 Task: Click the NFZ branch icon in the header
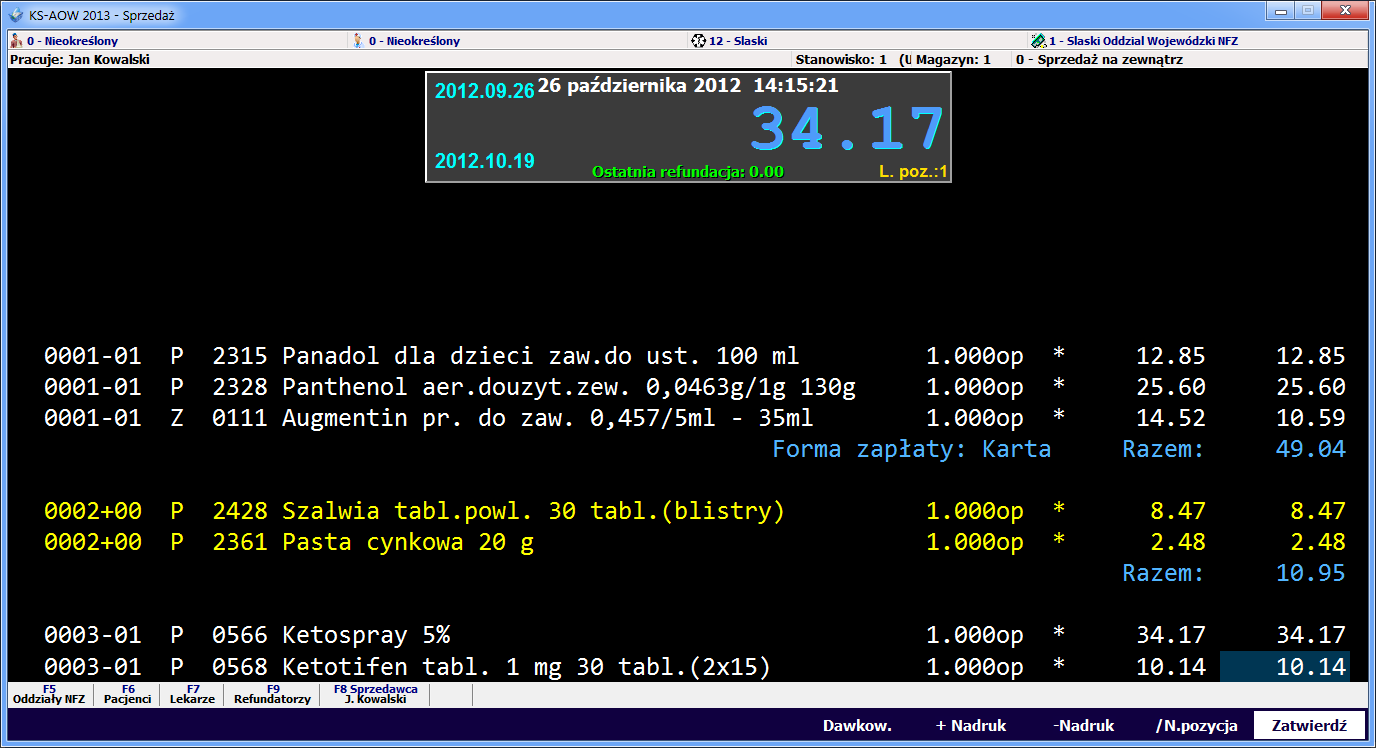pyautogui.click(x=1038, y=41)
